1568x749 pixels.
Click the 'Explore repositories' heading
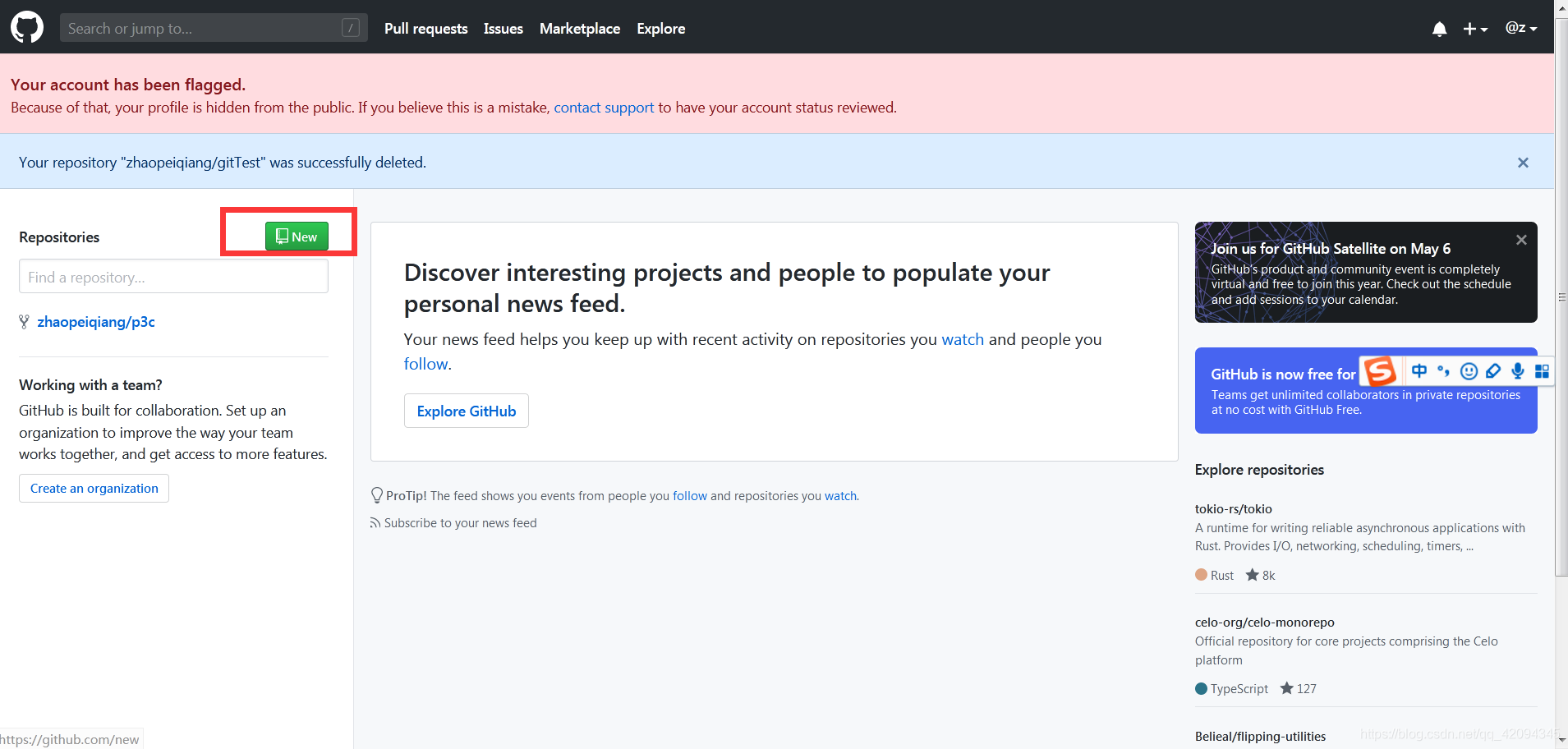[1259, 470]
